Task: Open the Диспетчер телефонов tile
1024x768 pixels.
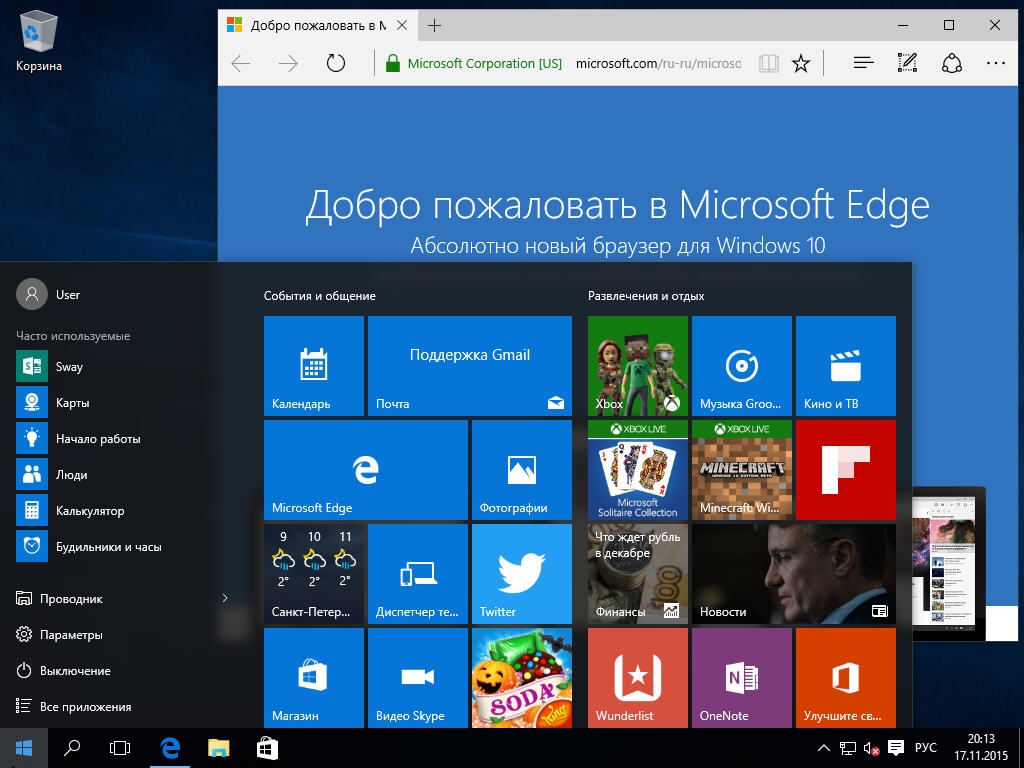Action: 418,573
